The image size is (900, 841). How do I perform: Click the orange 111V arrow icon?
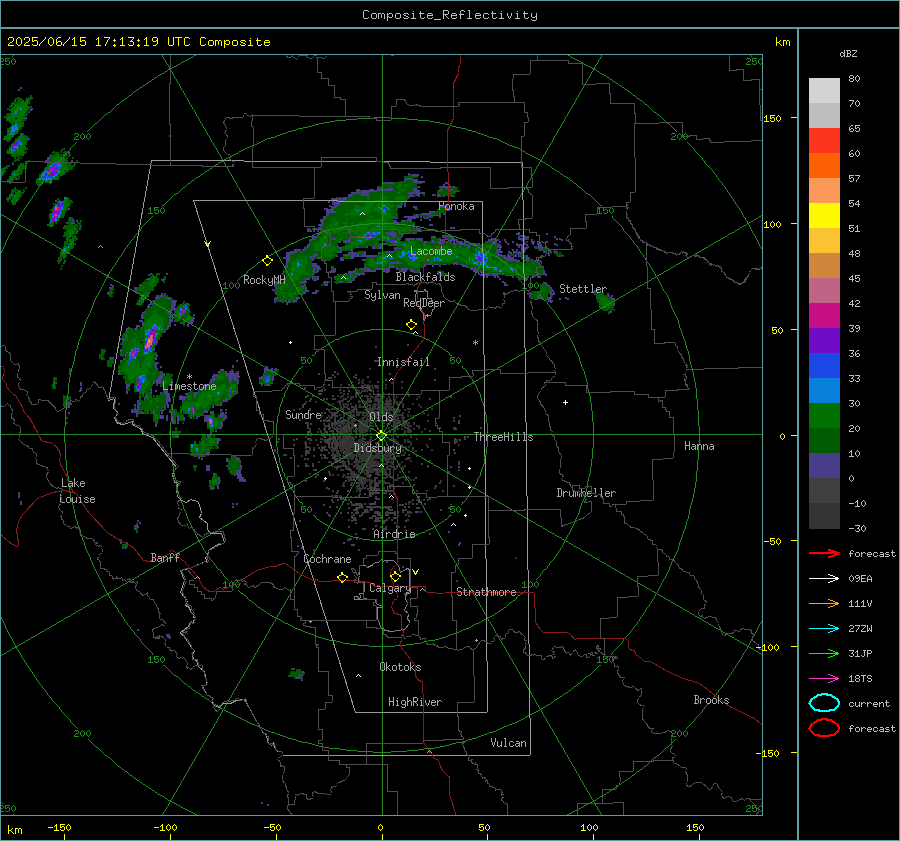pos(824,603)
